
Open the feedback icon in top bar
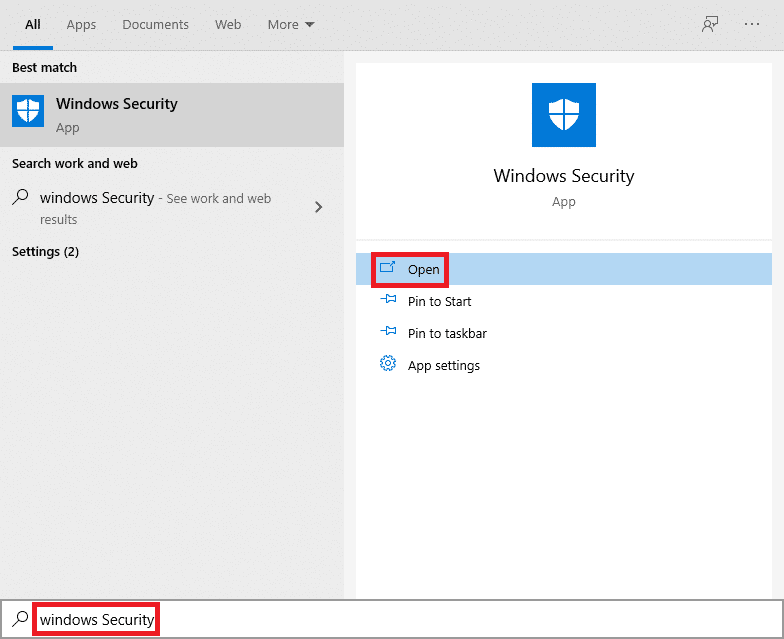(x=710, y=24)
